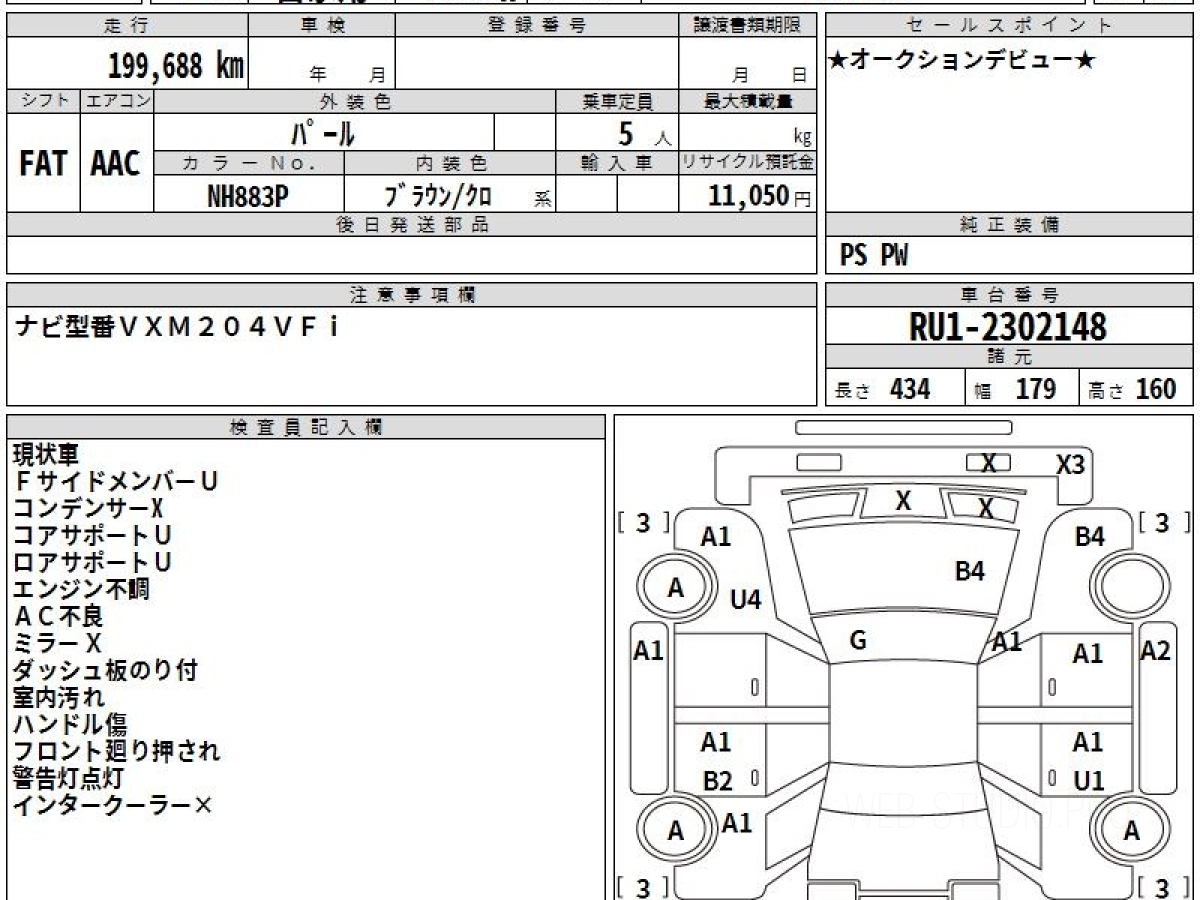Click the 輸入車 header

[x=617, y=163]
